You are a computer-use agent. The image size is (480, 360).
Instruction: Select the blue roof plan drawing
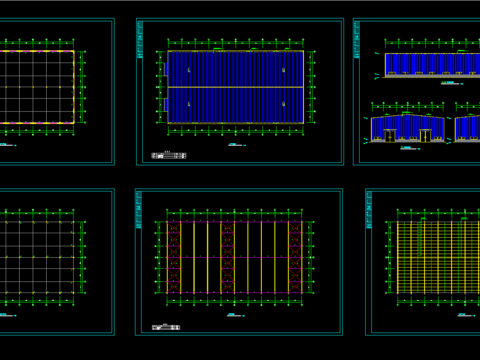coord(235,87)
